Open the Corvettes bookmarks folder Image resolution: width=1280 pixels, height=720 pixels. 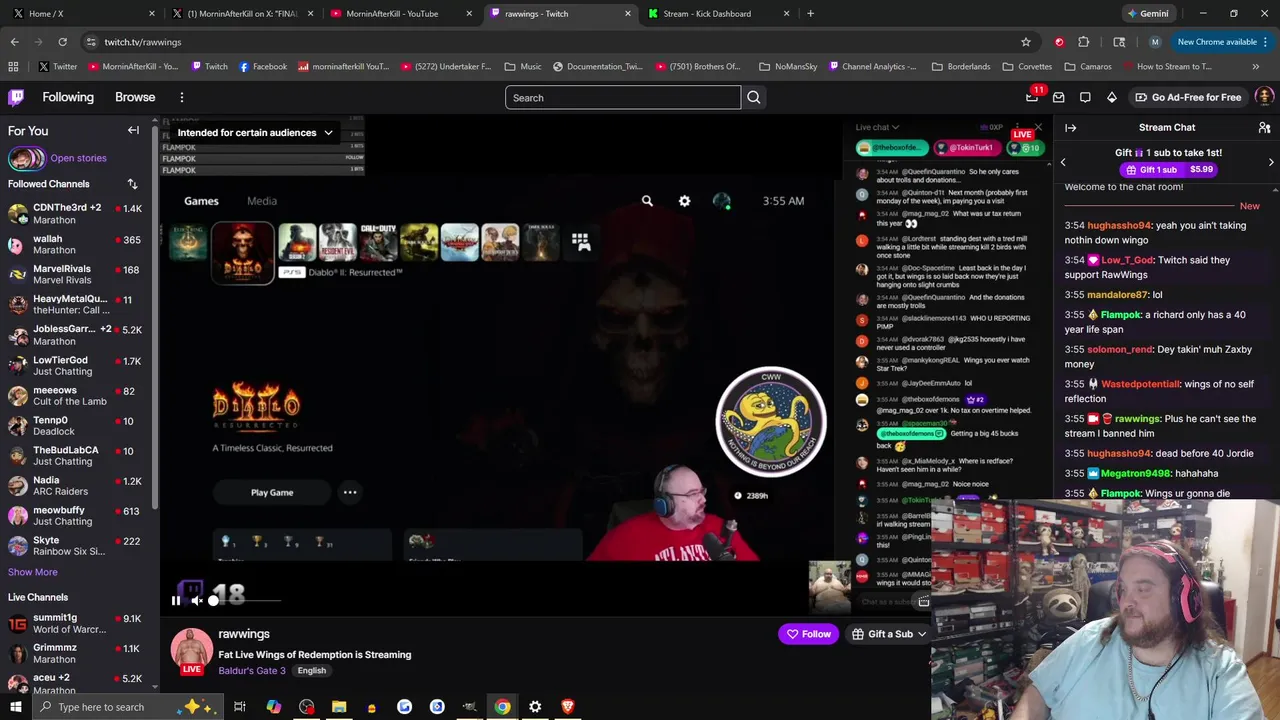coord(1026,67)
